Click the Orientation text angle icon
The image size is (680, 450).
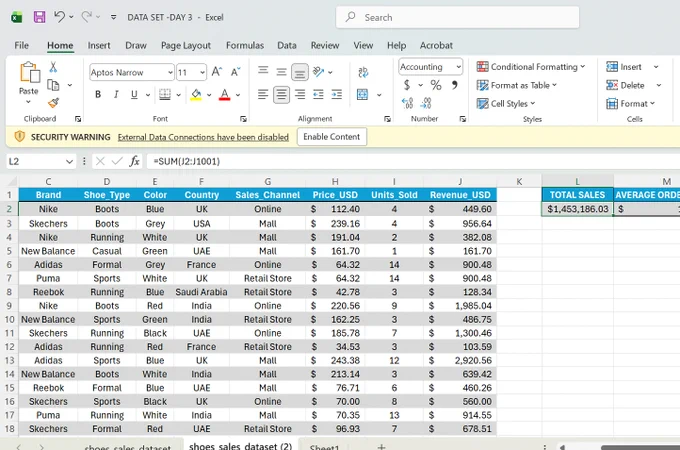coord(319,72)
